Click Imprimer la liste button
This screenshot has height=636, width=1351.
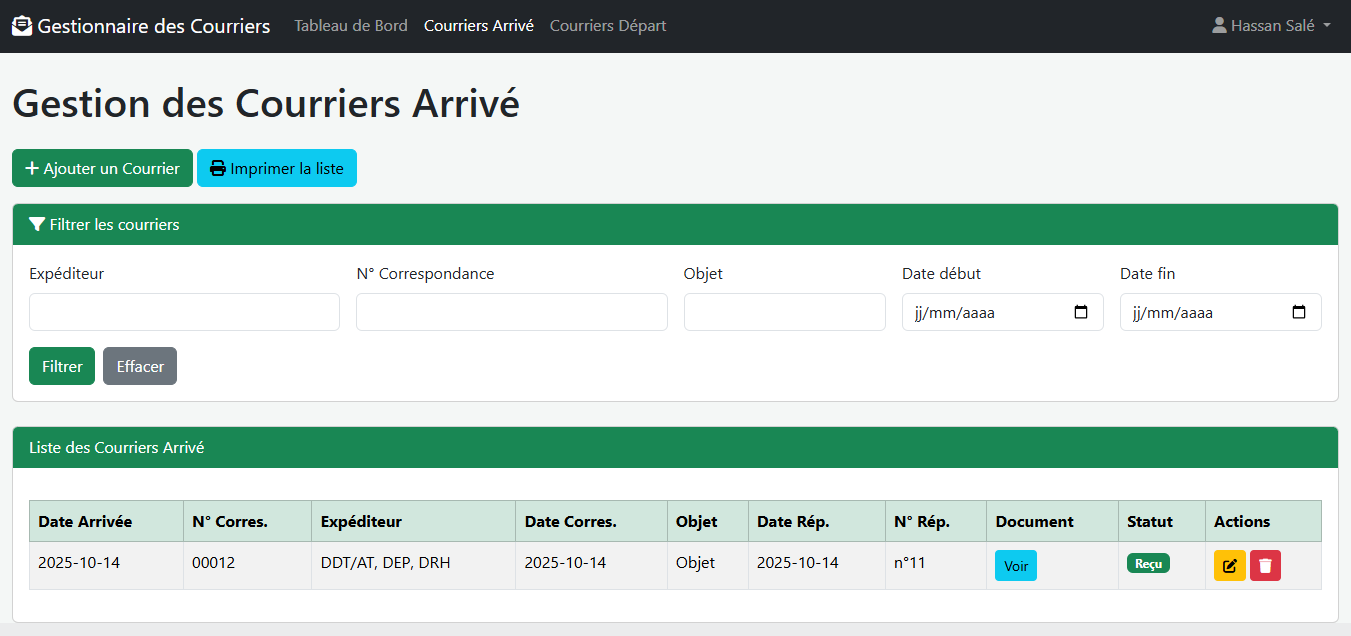tap(277, 168)
